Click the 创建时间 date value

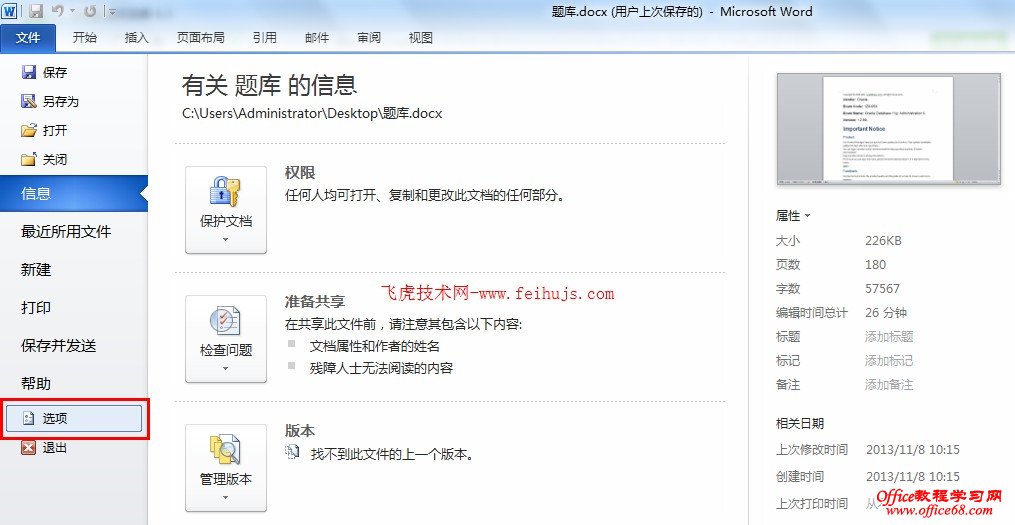[913, 477]
